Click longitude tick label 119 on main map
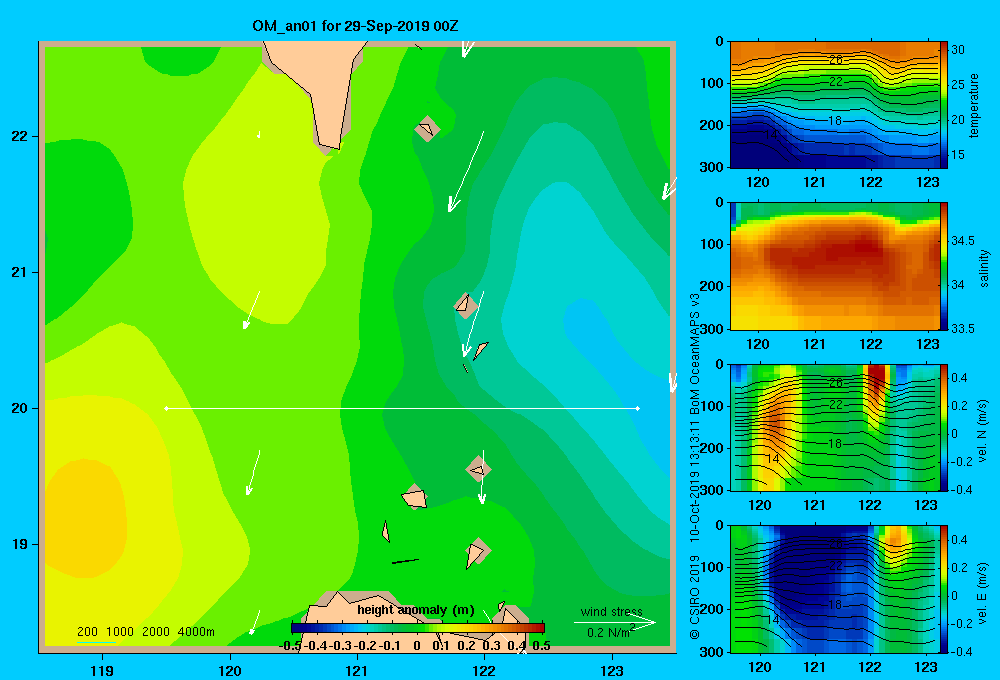Screen dimensions: 1000x680 tap(103, 670)
